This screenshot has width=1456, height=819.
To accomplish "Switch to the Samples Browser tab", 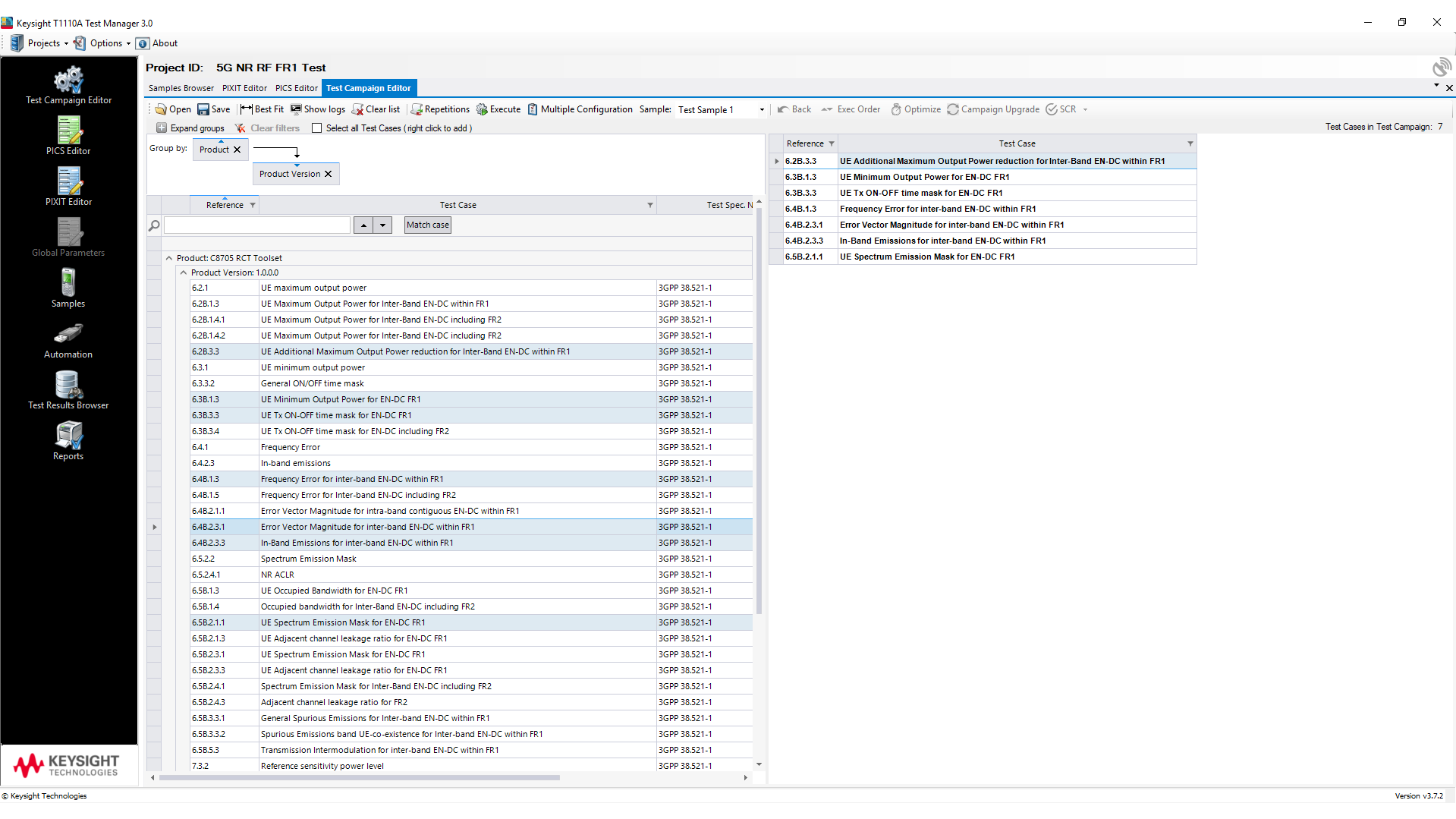I will point(181,88).
